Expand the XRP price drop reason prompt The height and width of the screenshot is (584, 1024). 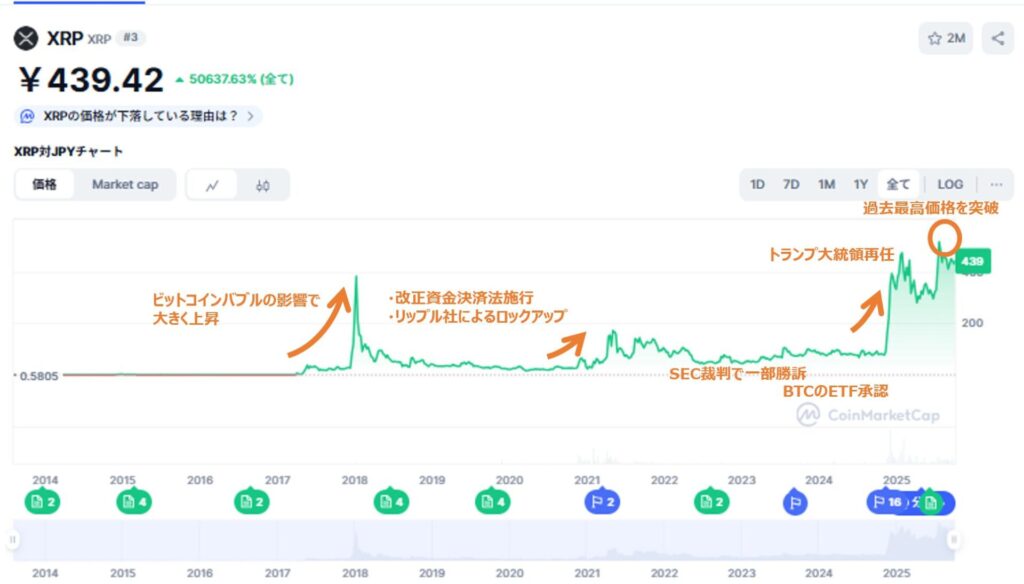(140, 116)
